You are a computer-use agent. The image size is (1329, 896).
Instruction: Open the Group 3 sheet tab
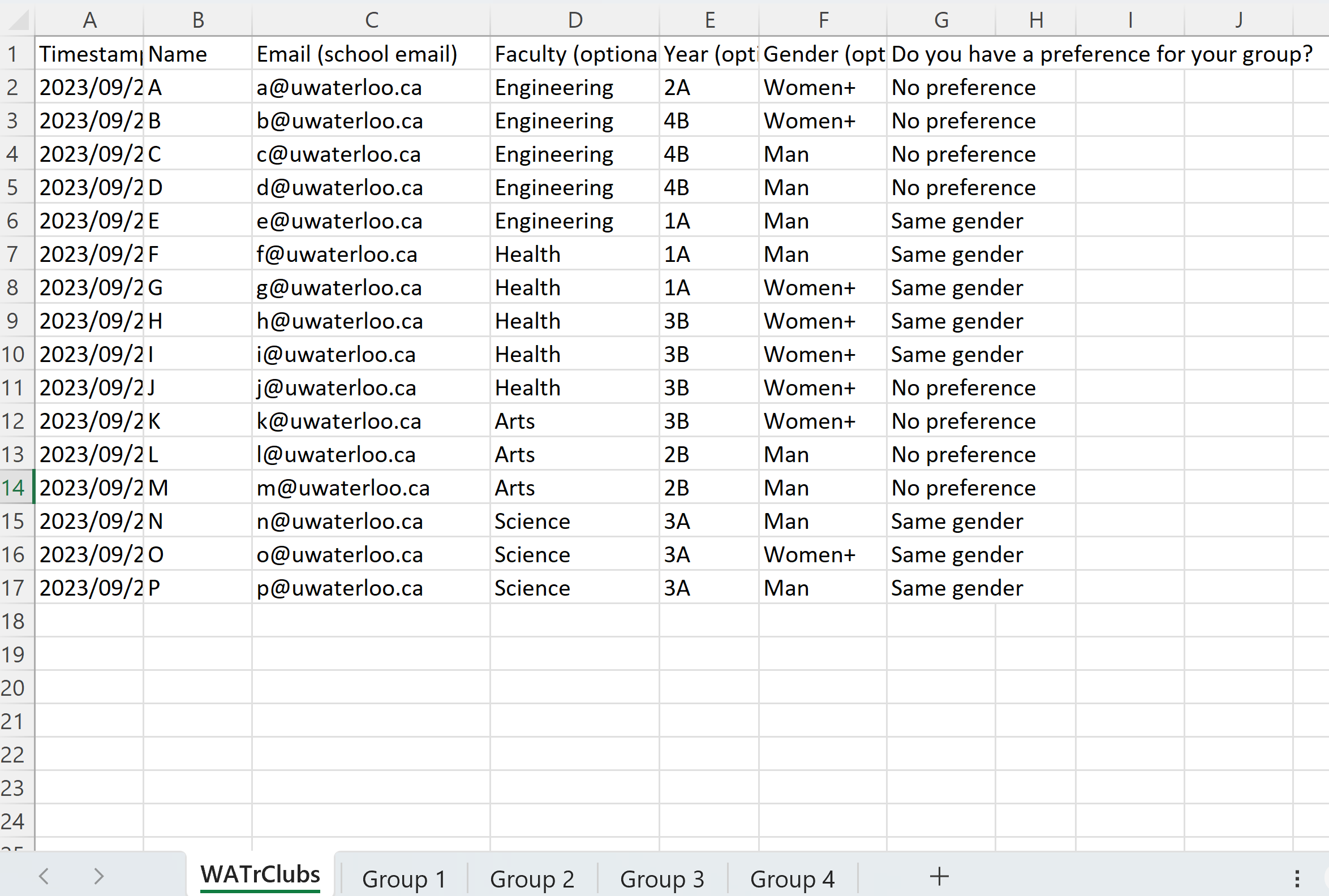[x=661, y=879]
